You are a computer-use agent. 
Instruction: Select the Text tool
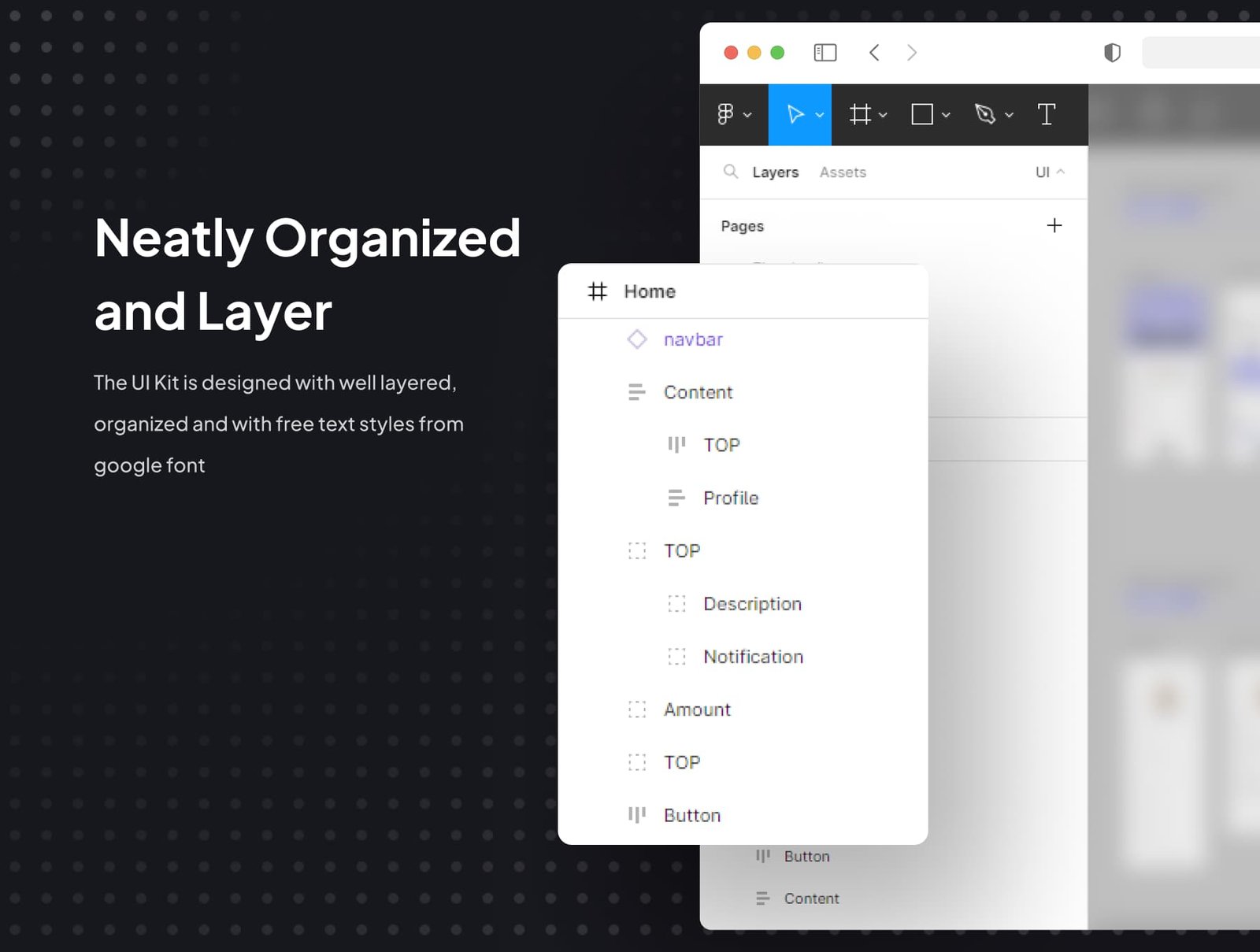(1046, 114)
